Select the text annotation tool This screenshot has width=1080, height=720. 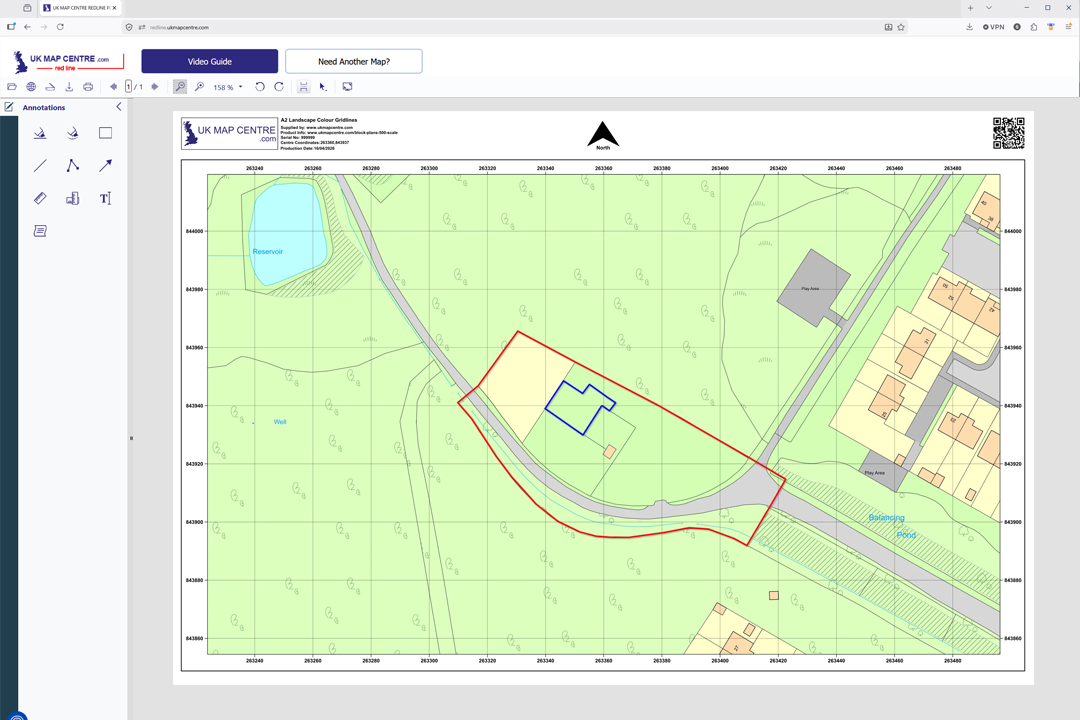point(105,198)
